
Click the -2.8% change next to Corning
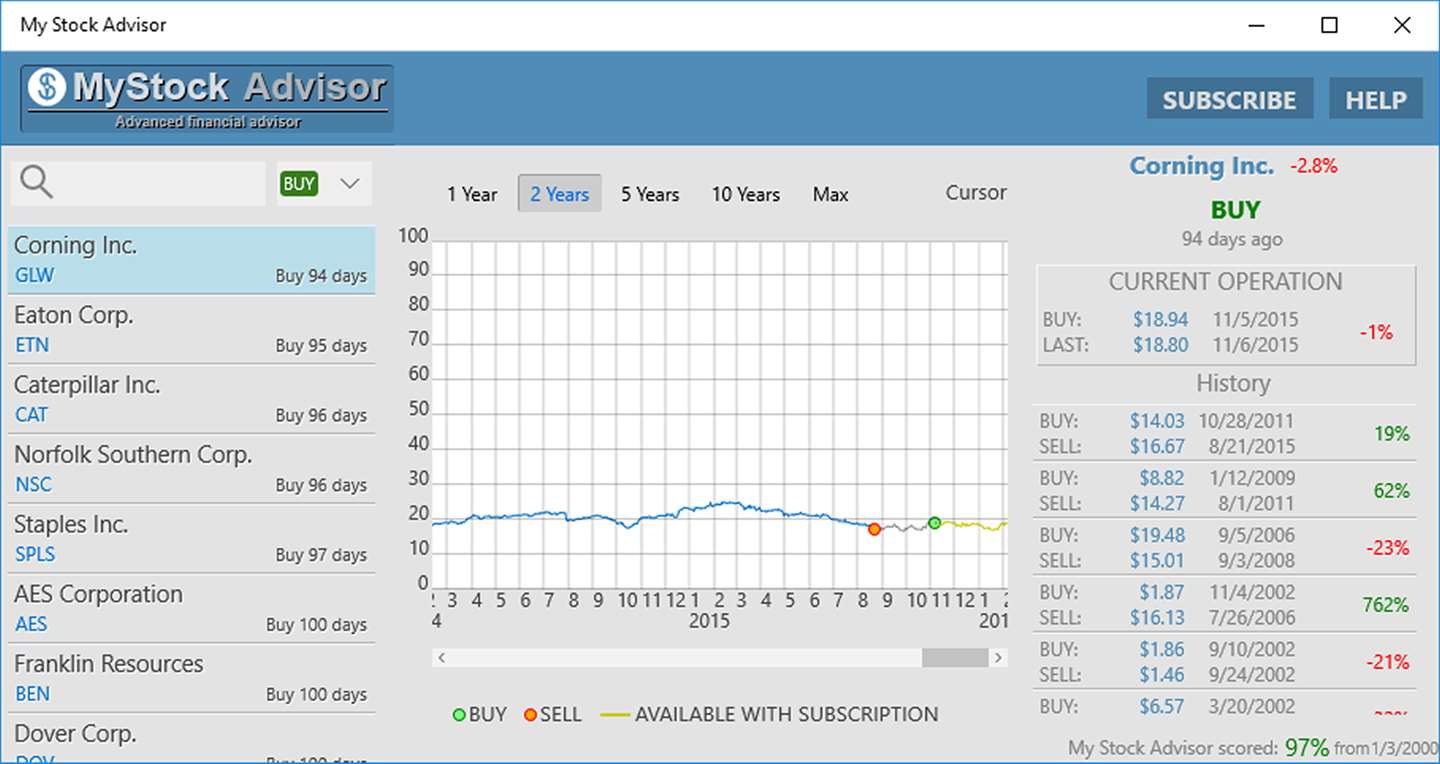1313,166
